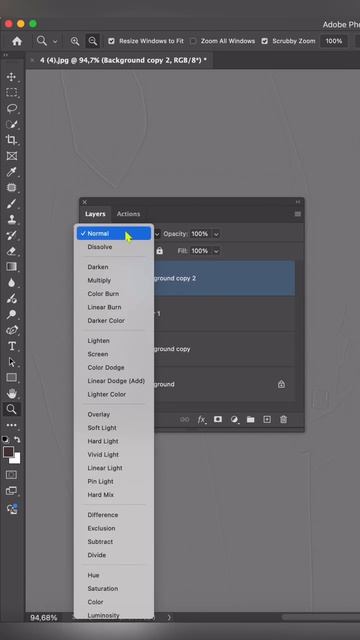The height and width of the screenshot is (640, 360).
Task: Expand the toolbar with the top double-arrow
Action: 6,55
